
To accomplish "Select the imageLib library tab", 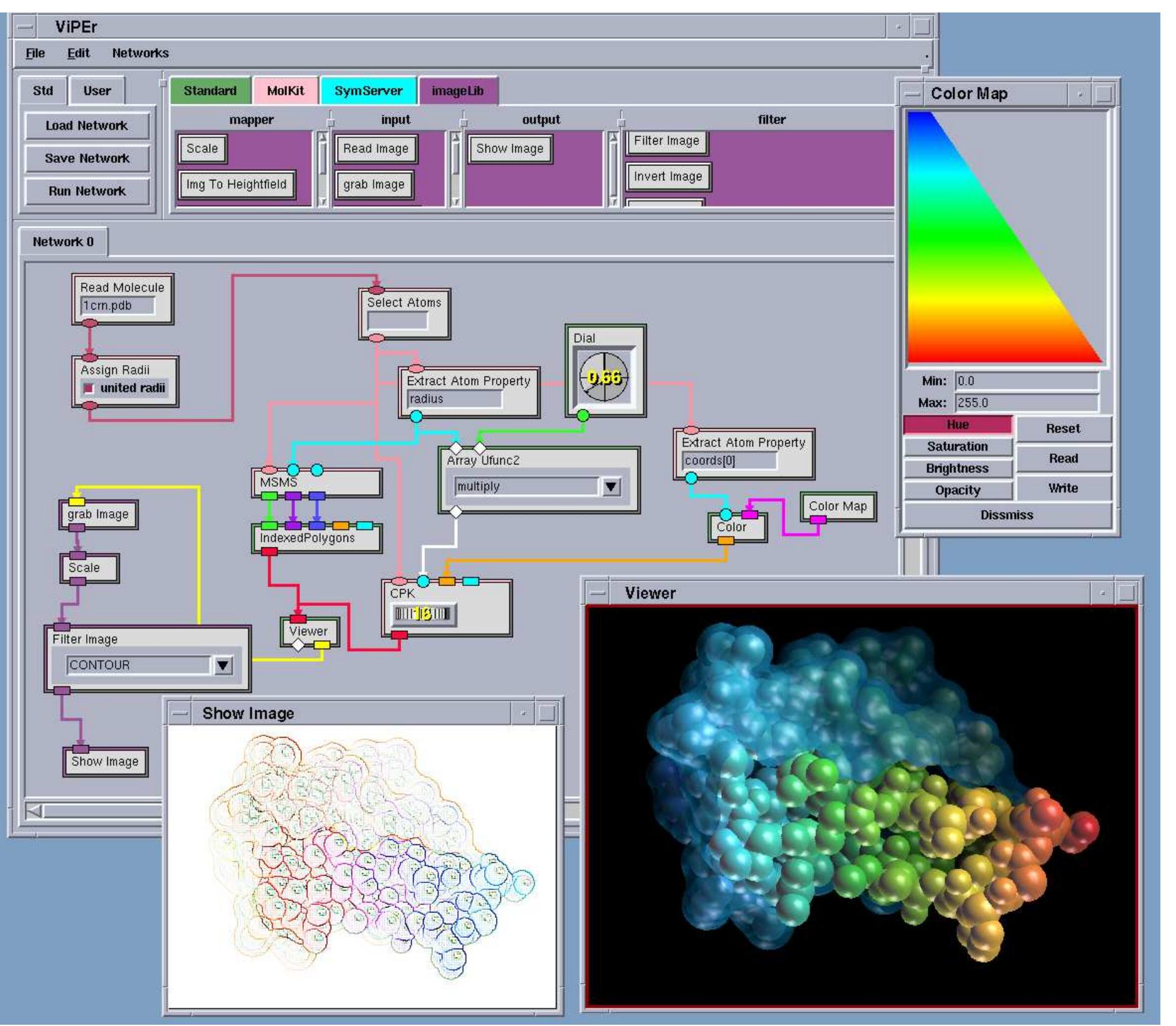I will 457,91.
